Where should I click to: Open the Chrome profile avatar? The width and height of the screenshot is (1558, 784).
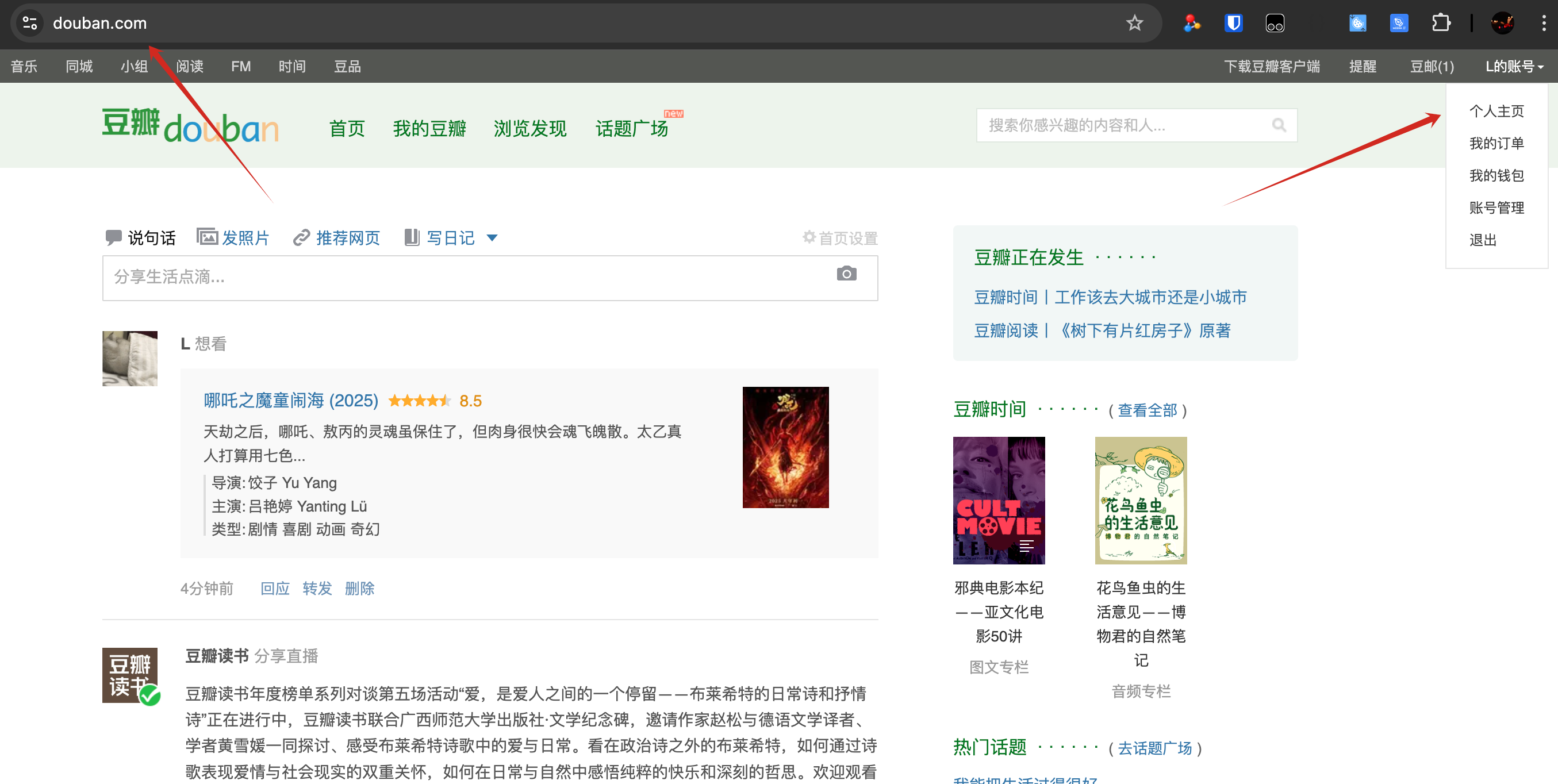(x=1502, y=23)
